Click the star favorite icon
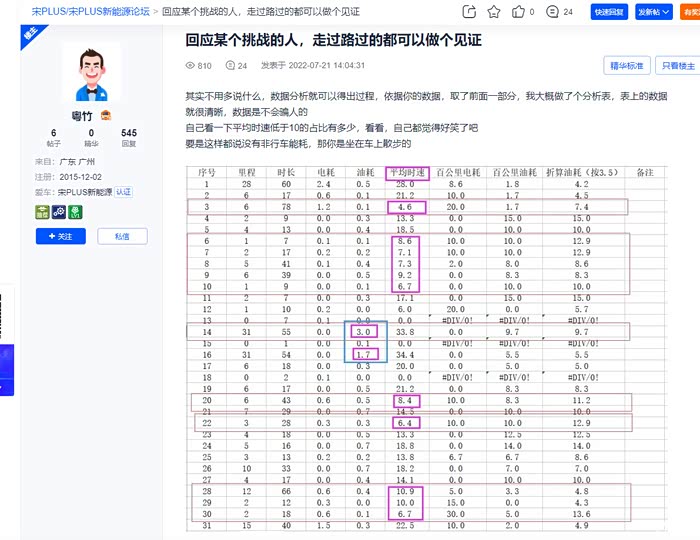The image size is (700, 540). click(x=494, y=12)
